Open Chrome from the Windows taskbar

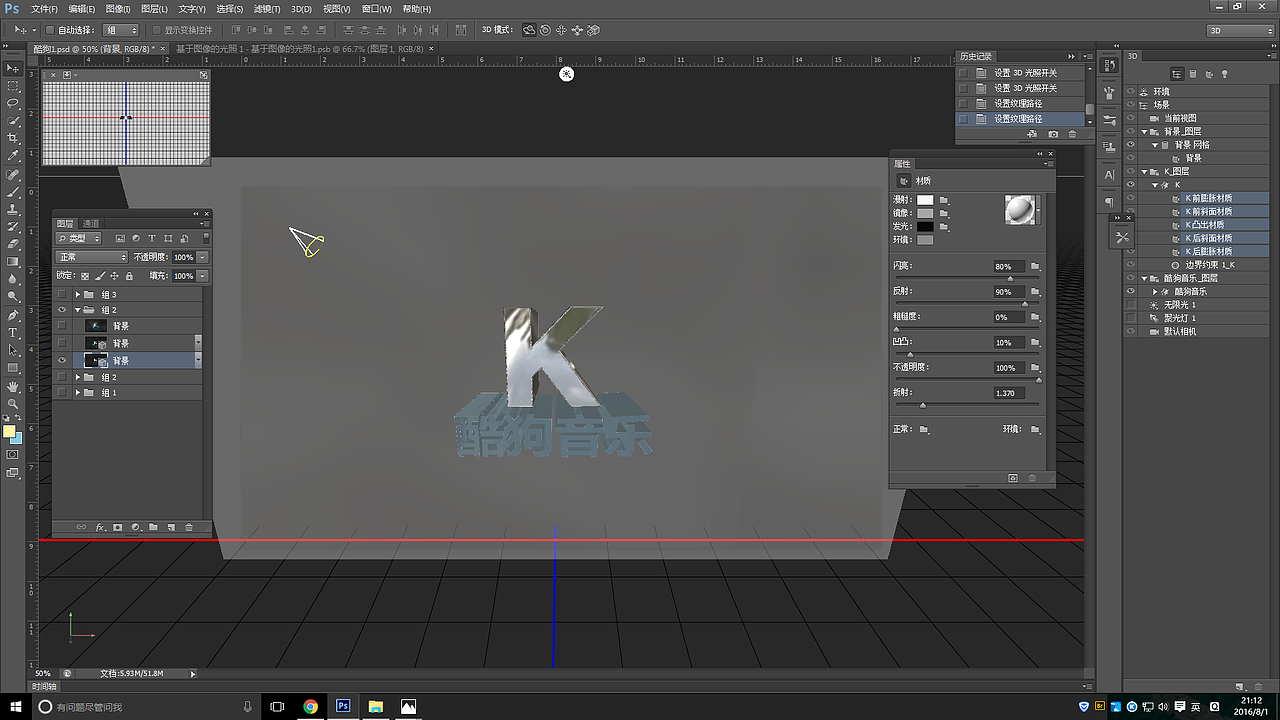click(311, 706)
